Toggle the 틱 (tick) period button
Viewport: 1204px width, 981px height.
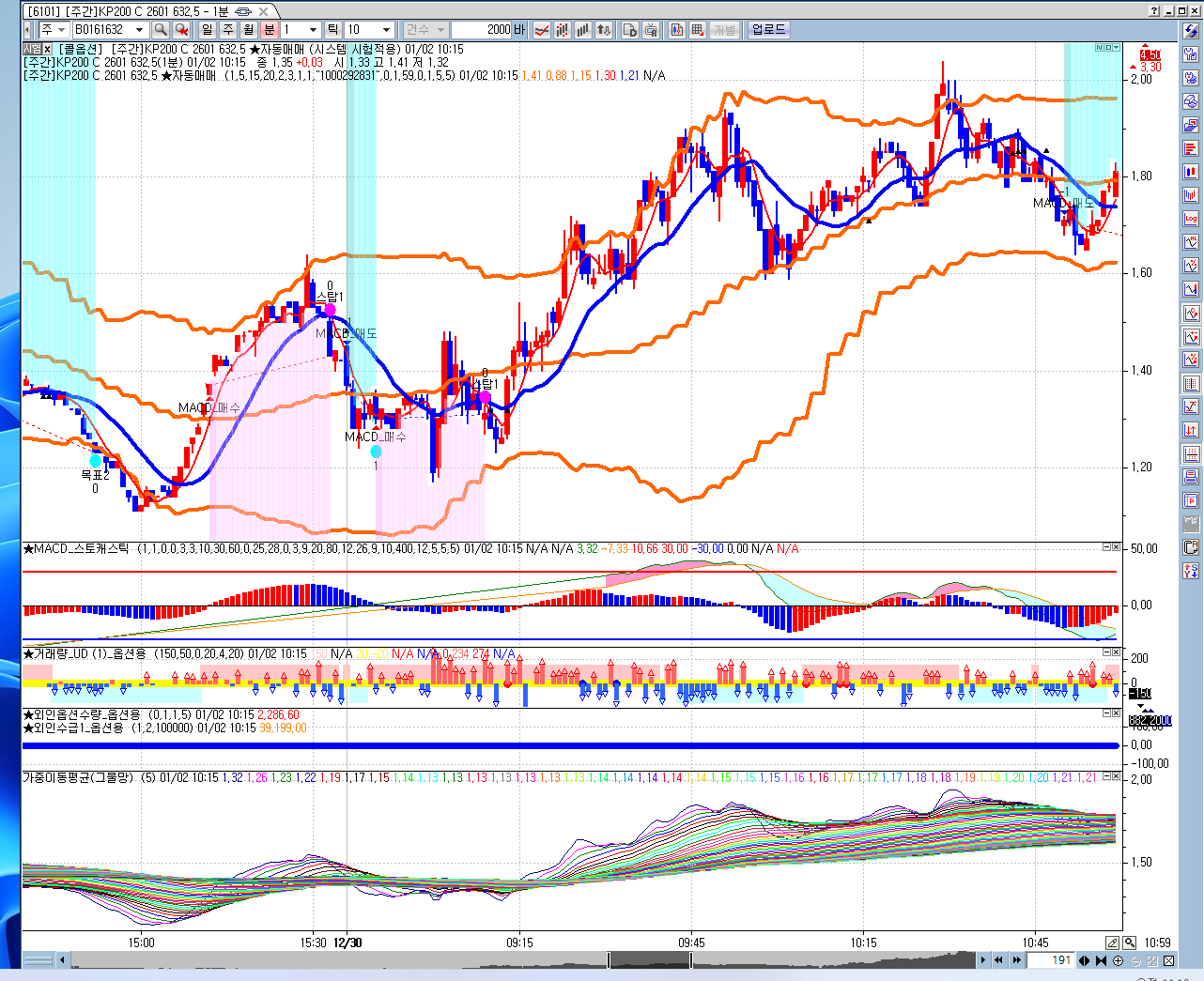point(332,30)
